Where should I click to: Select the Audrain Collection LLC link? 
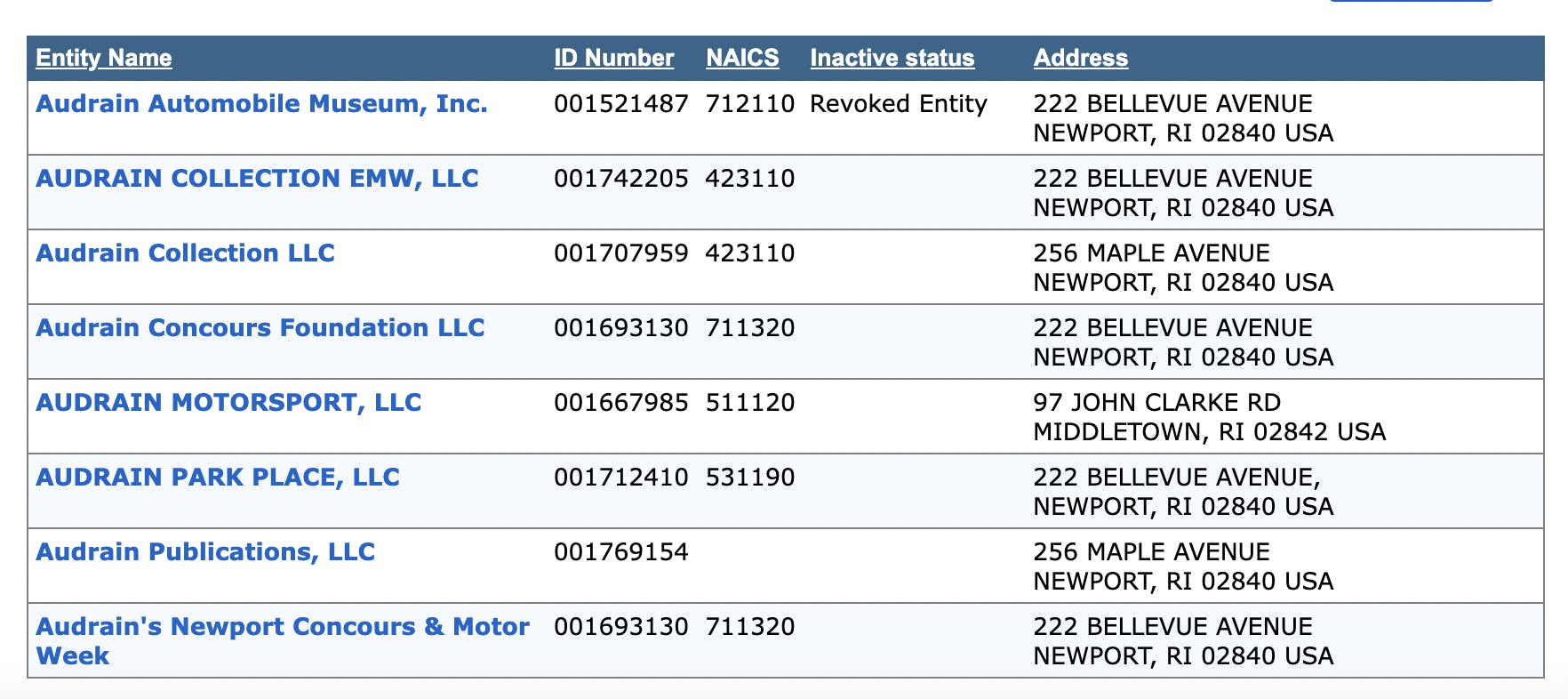tap(185, 253)
